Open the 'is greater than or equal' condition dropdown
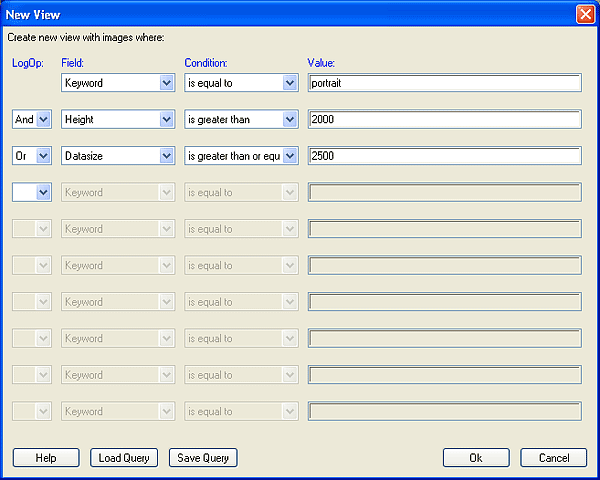This screenshot has width=600, height=480. point(290,156)
